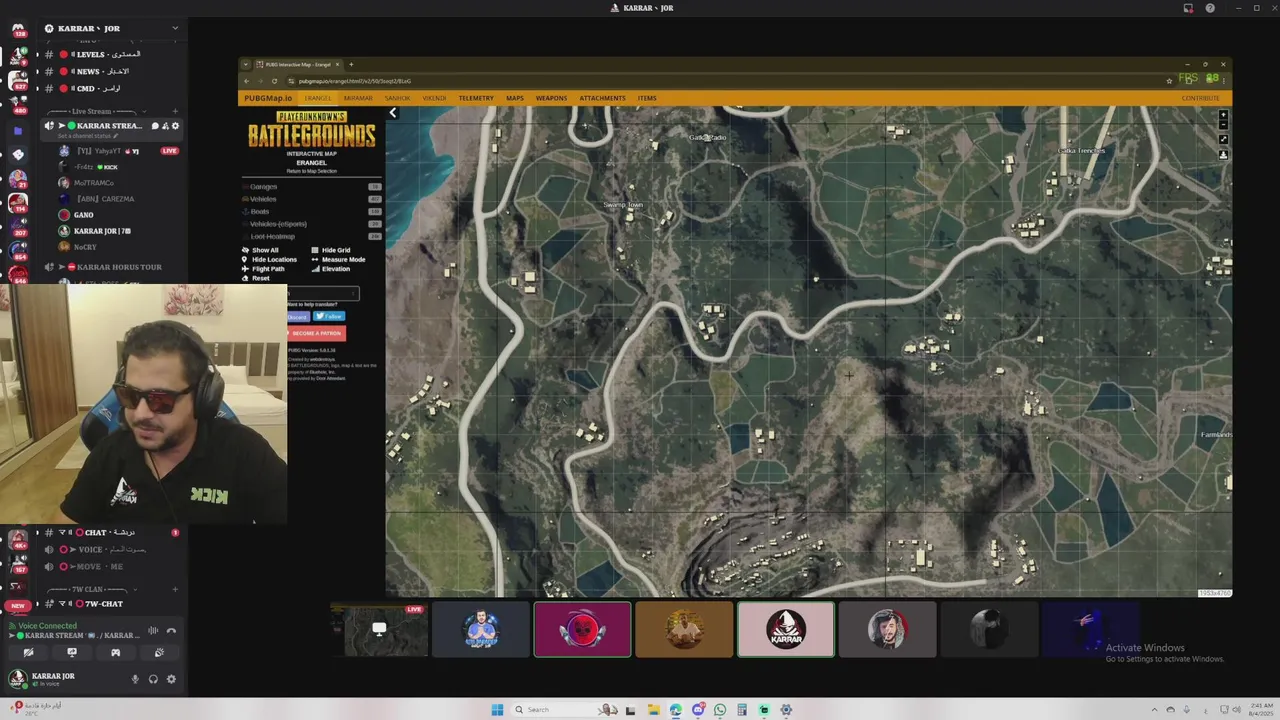Viewport: 1280px width, 720px height.
Task: Select the live stream thumbnail tile
Action: pos(380,629)
